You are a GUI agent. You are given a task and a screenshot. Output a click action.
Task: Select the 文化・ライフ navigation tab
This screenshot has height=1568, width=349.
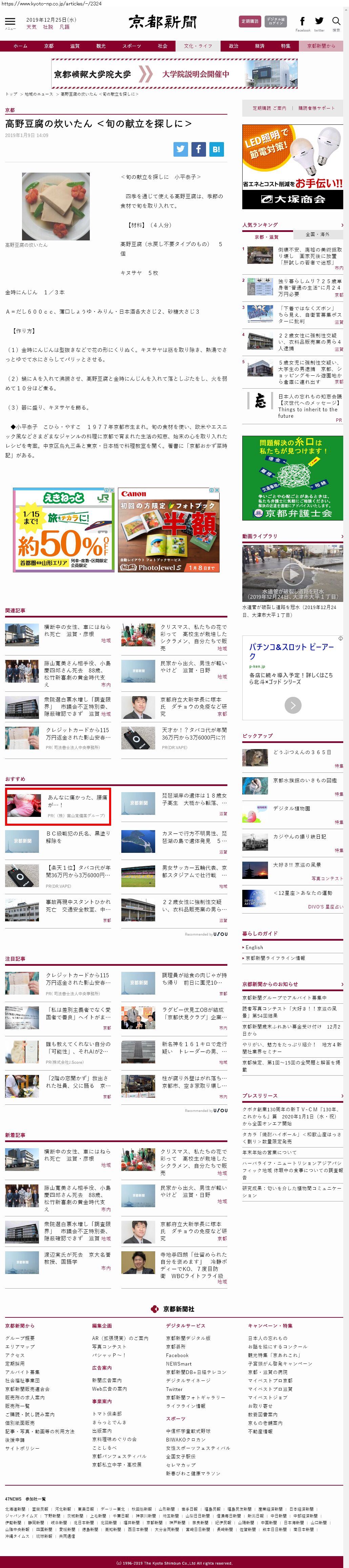[x=198, y=46]
